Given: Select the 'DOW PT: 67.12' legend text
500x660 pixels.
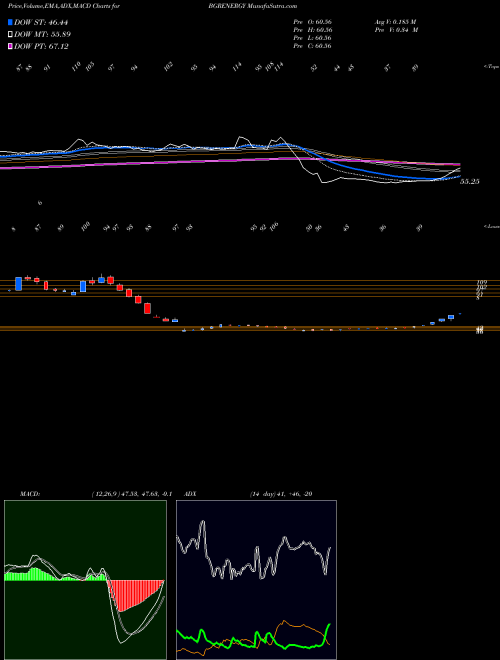Looking at the screenshot, I should [41, 46].
